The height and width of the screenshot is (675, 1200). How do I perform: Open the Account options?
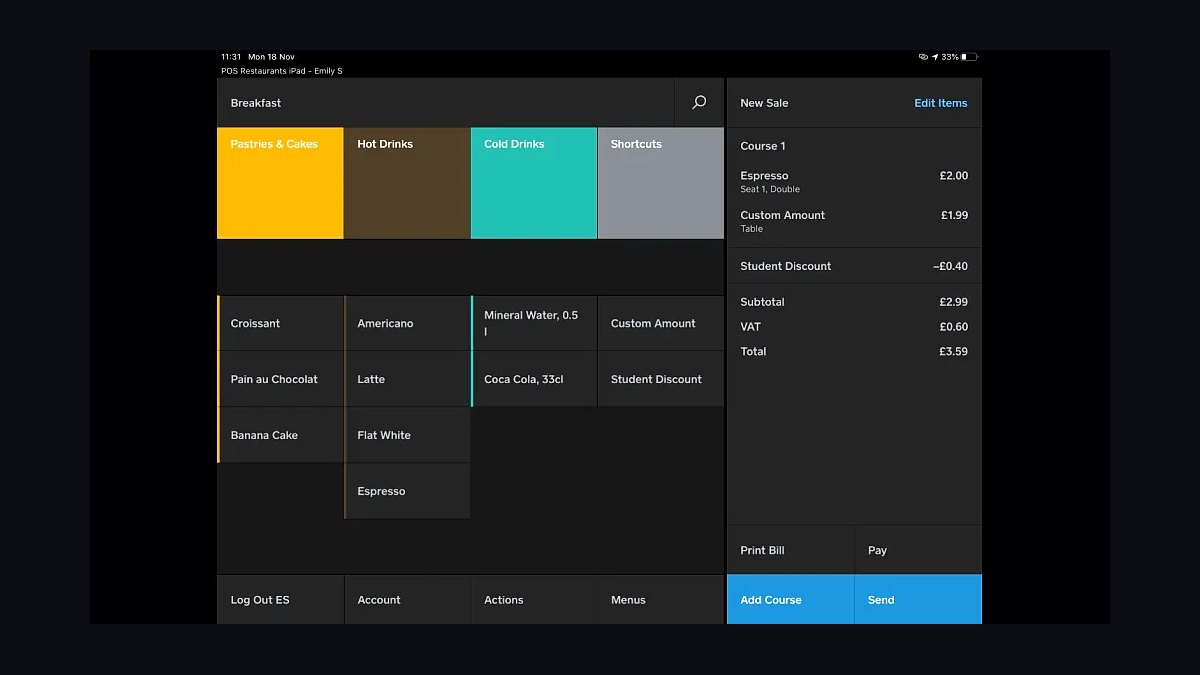tap(407, 599)
